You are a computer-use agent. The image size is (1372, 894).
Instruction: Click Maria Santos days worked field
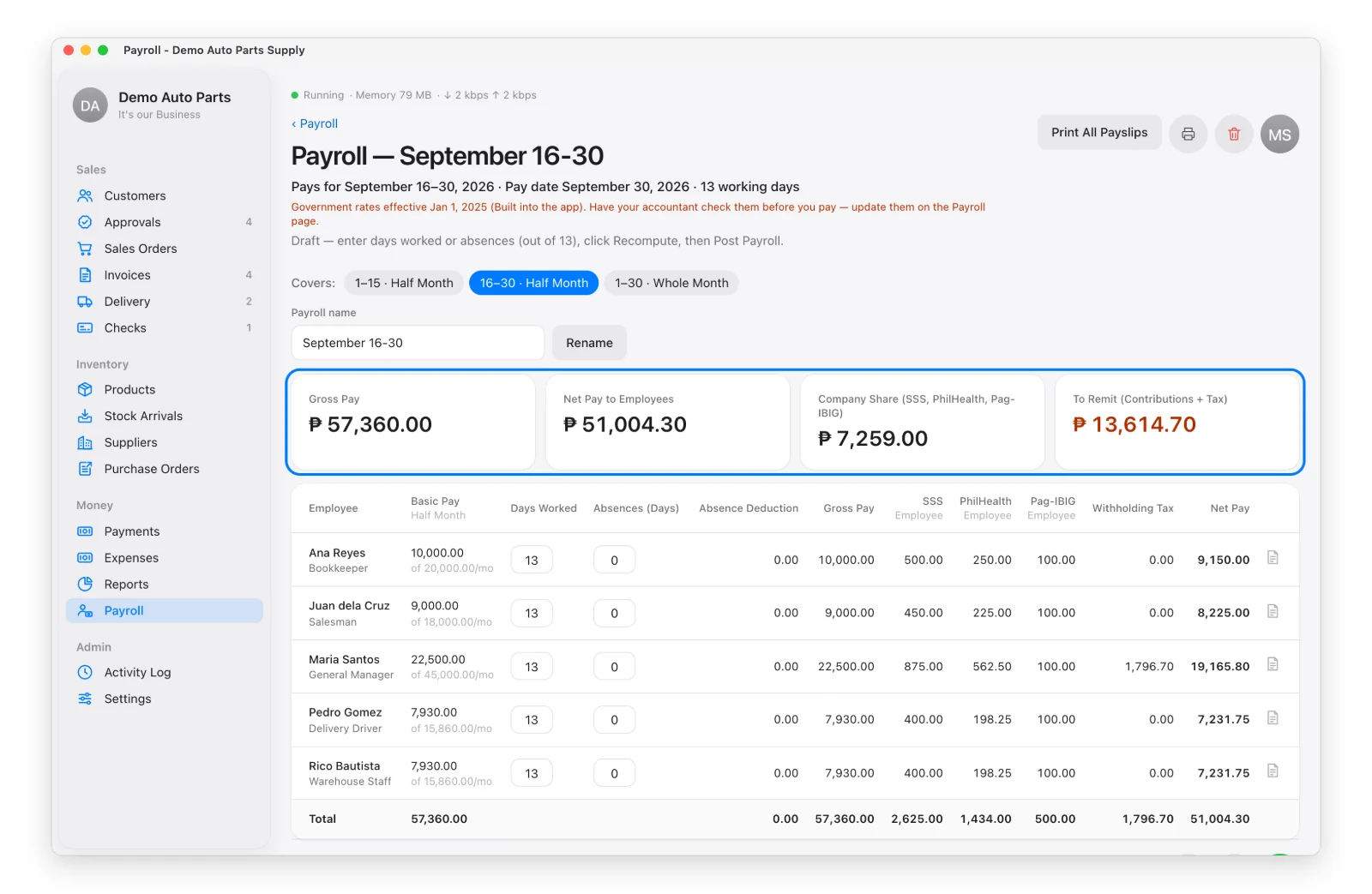click(532, 667)
